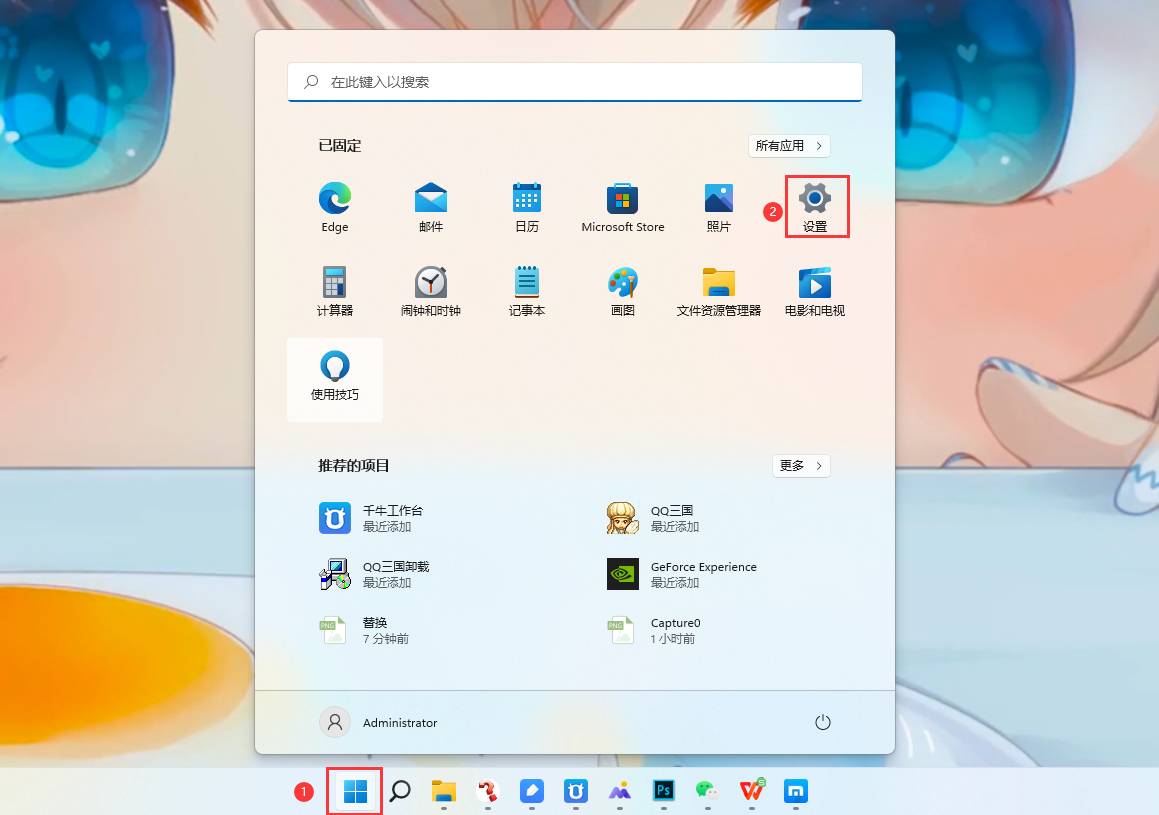This screenshot has height=815, width=1159.
Task: Launch the 计算器 calculator app
Action: (334, 291)
